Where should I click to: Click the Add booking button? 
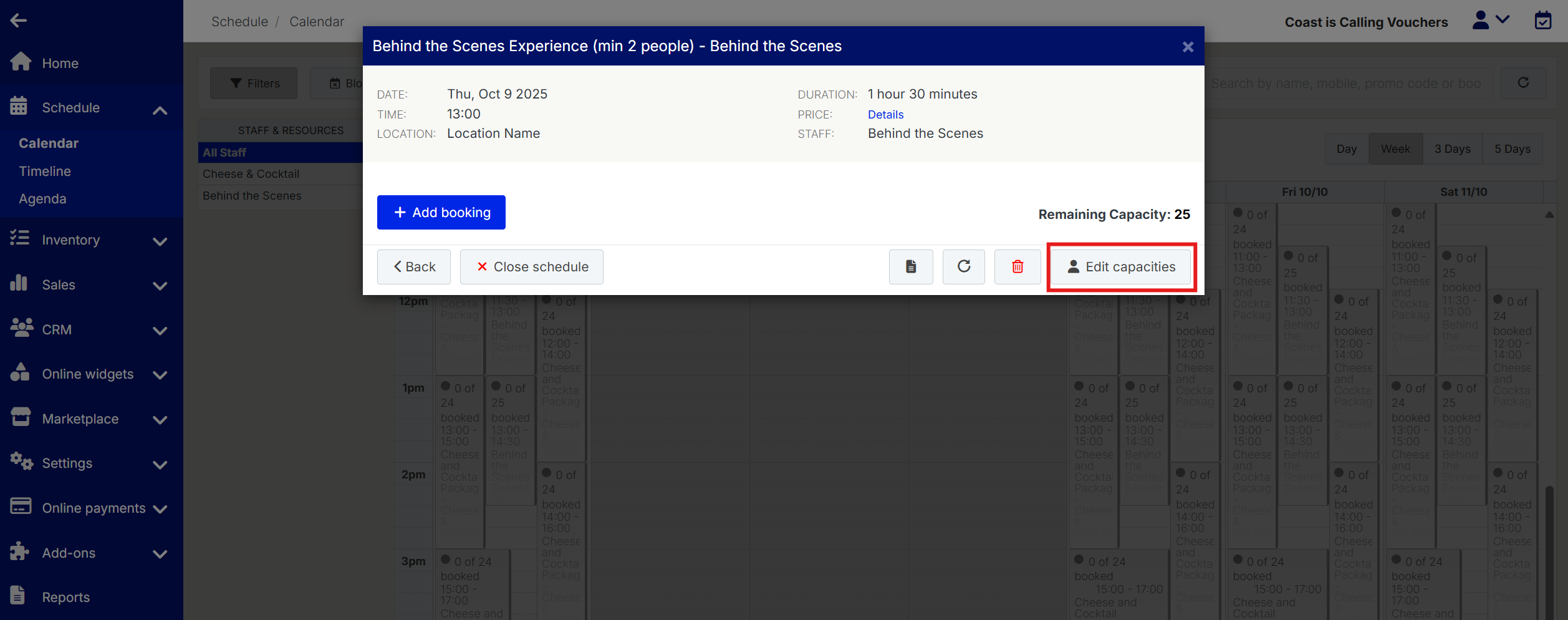441,213
